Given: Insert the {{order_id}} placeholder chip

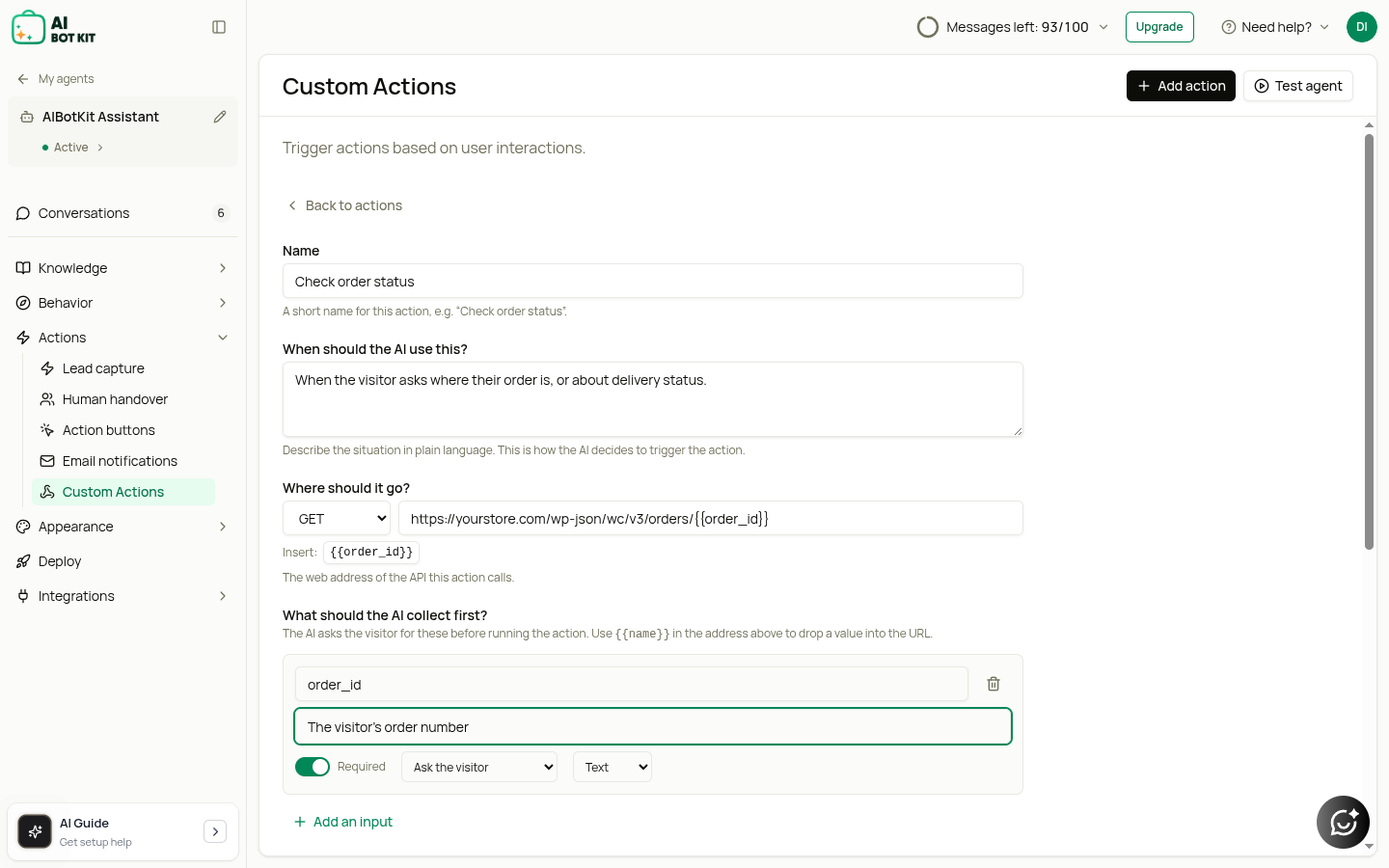Looking at the screenshot, I should [x=371, y=552].
